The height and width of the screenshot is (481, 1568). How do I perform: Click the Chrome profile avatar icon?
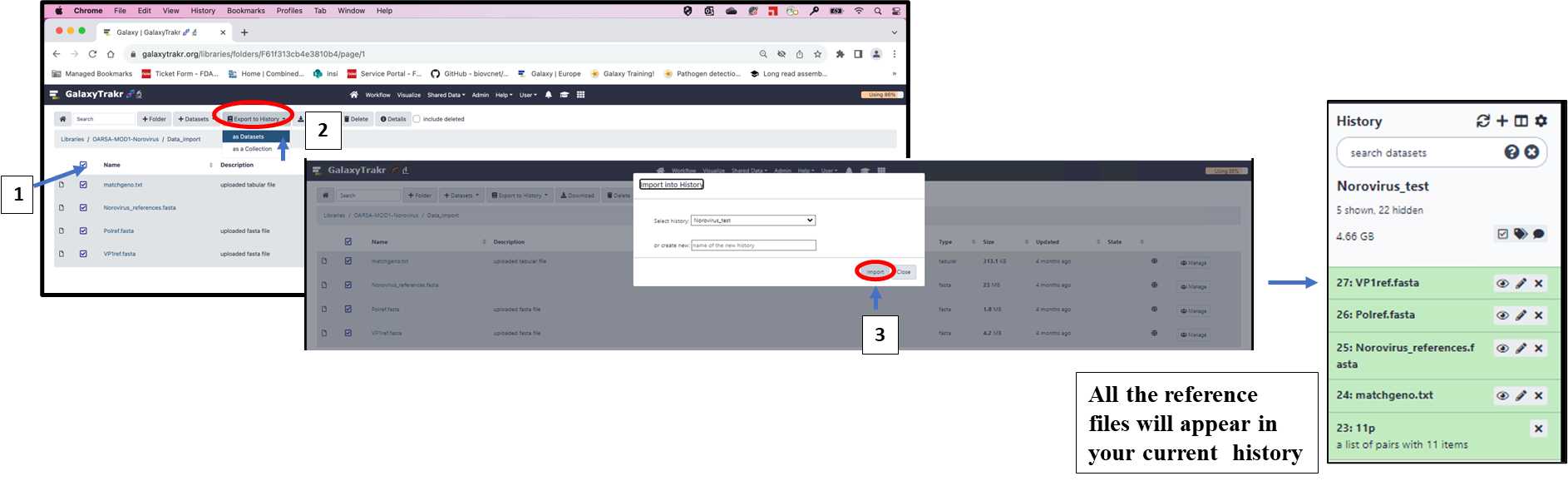[876, 54]
